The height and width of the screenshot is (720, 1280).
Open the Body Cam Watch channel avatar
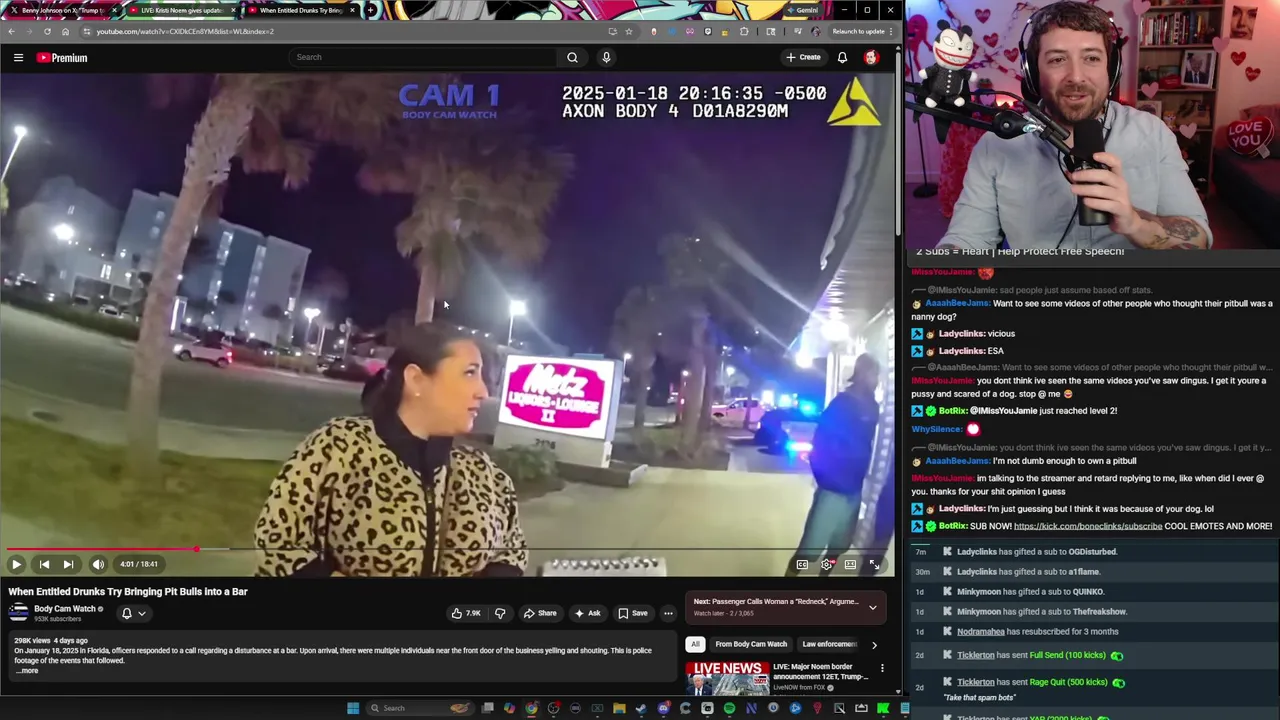[x=18, y=613]
